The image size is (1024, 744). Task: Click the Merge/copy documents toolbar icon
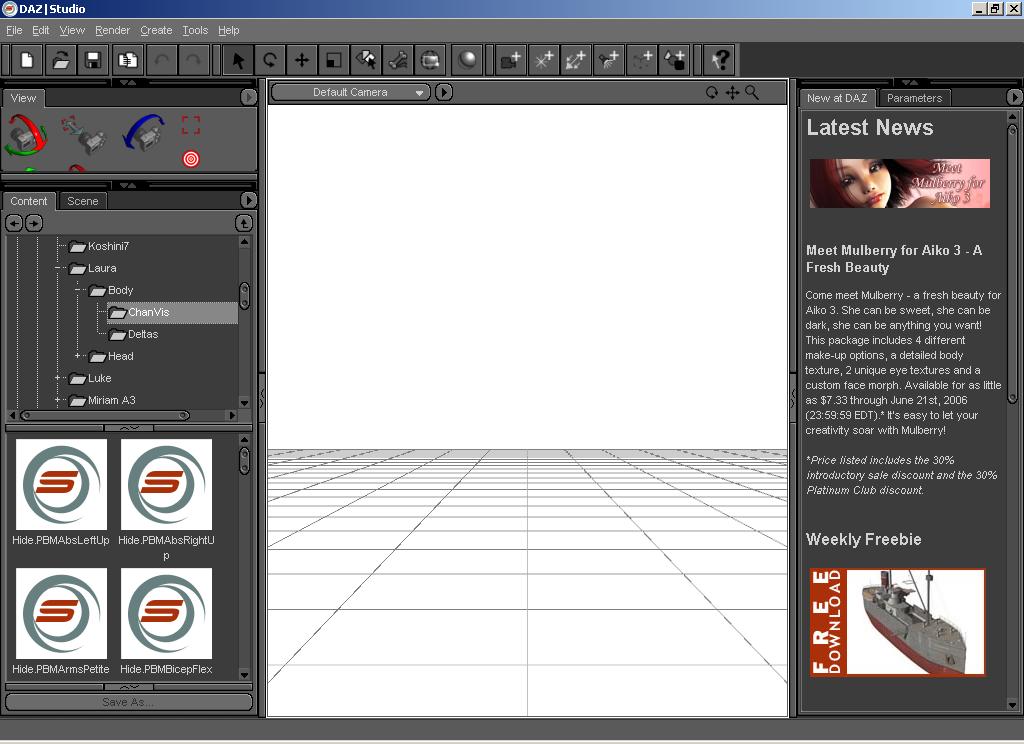coord(127,60)
